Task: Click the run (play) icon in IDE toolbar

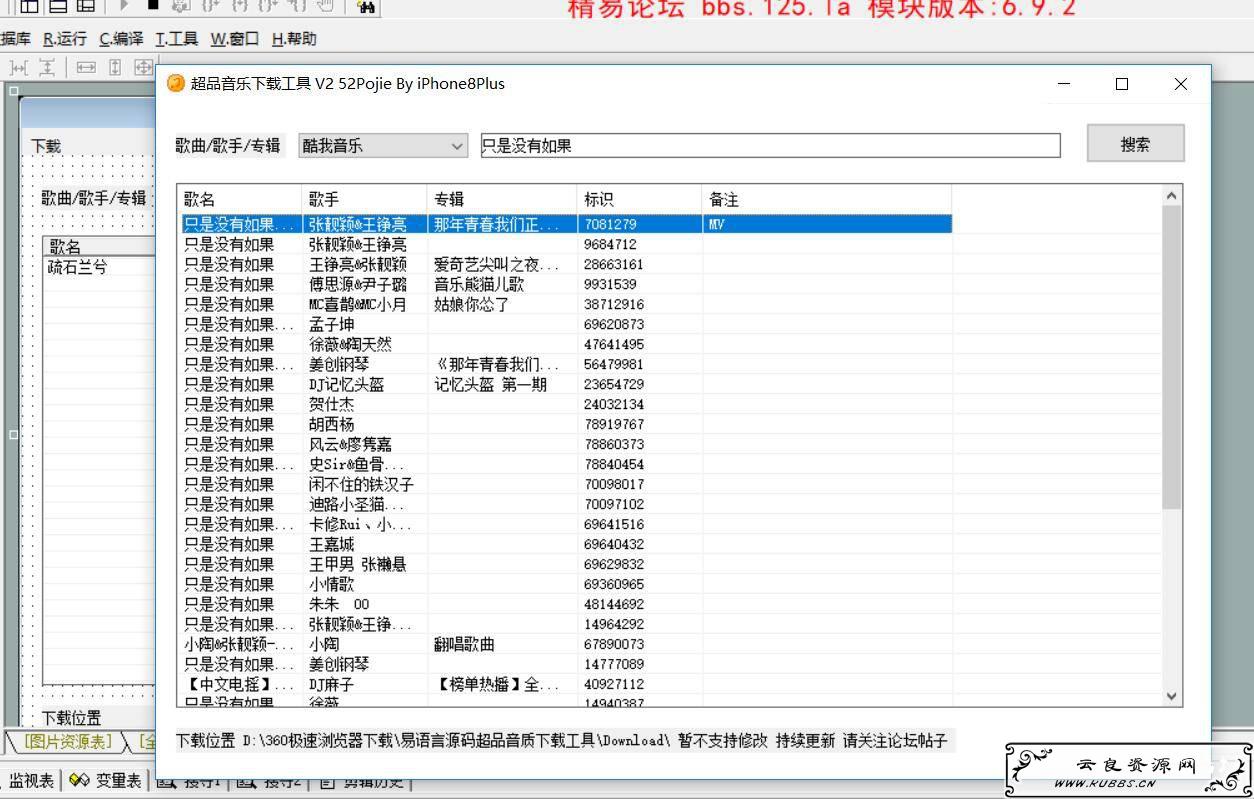Action: click(x=125, y=6)
